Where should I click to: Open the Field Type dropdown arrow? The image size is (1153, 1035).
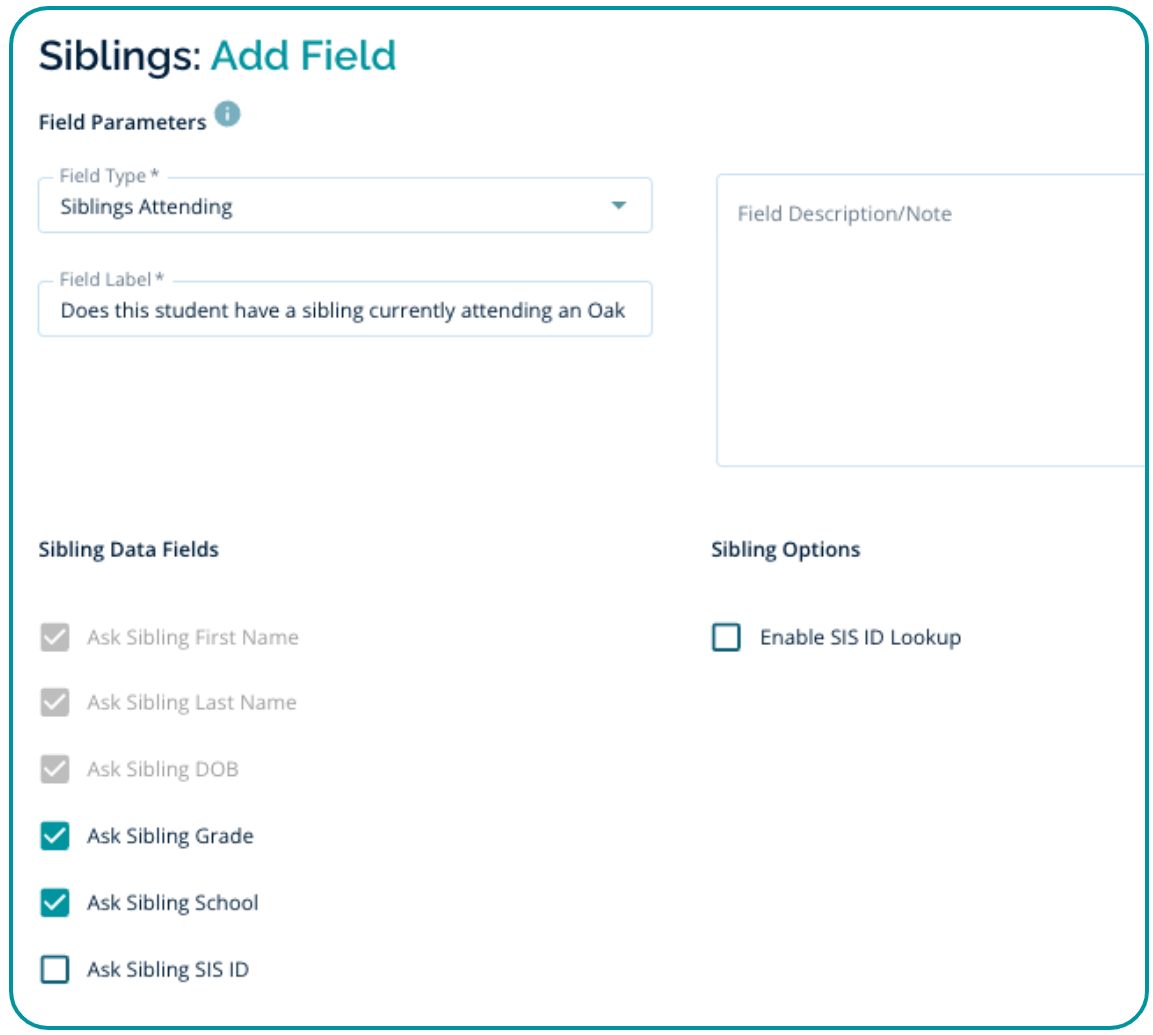[619, 206]
